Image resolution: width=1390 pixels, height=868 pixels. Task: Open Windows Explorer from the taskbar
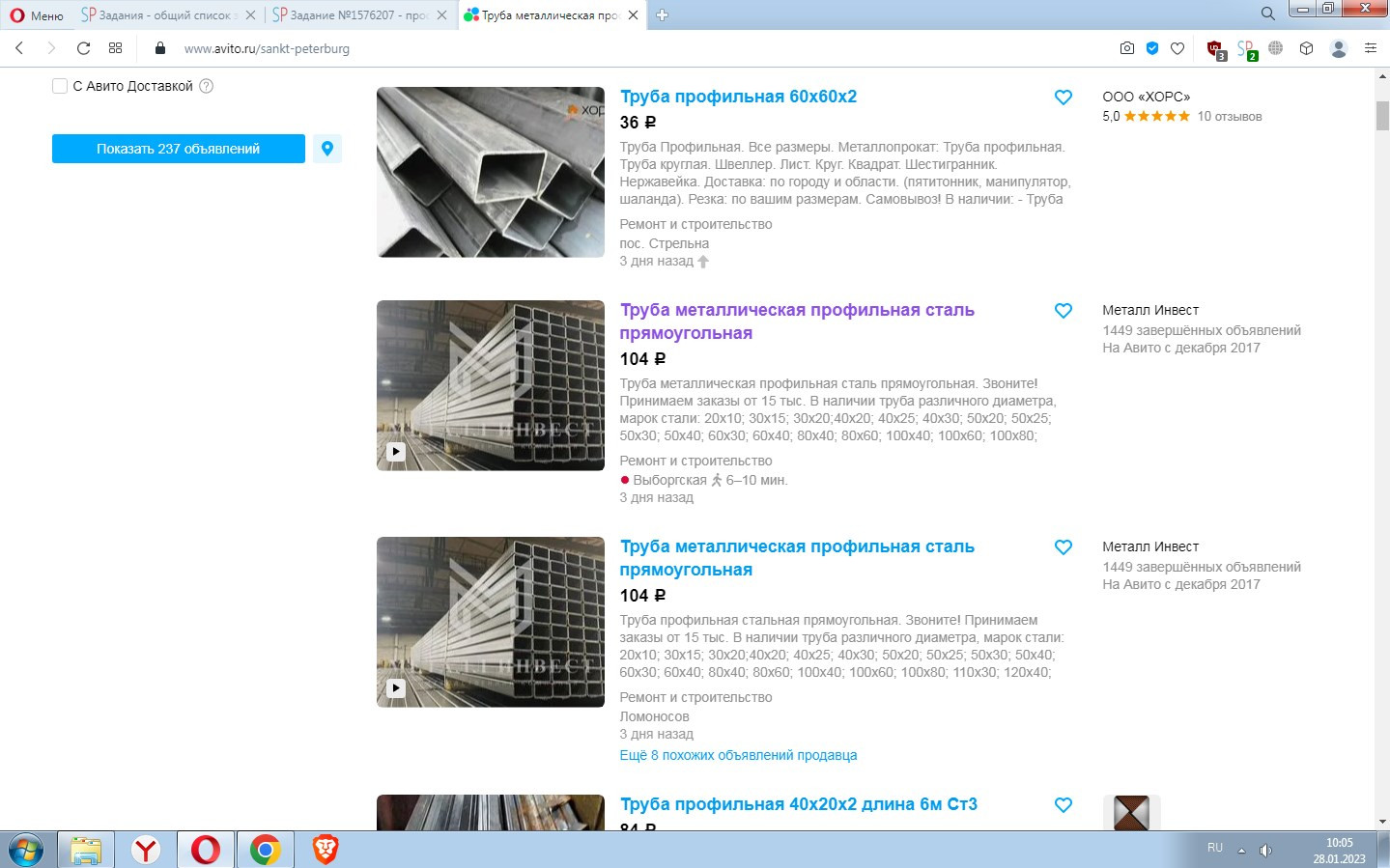pos(86,850)
